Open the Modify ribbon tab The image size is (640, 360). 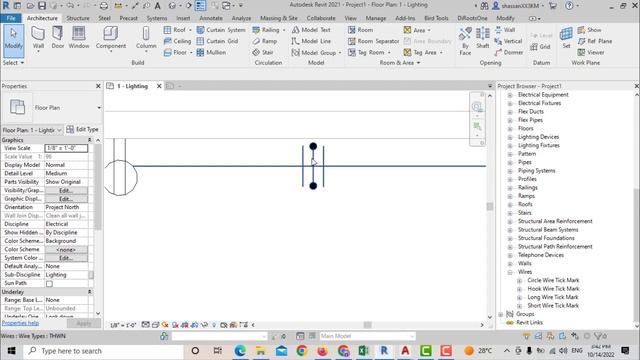[505, 18]
